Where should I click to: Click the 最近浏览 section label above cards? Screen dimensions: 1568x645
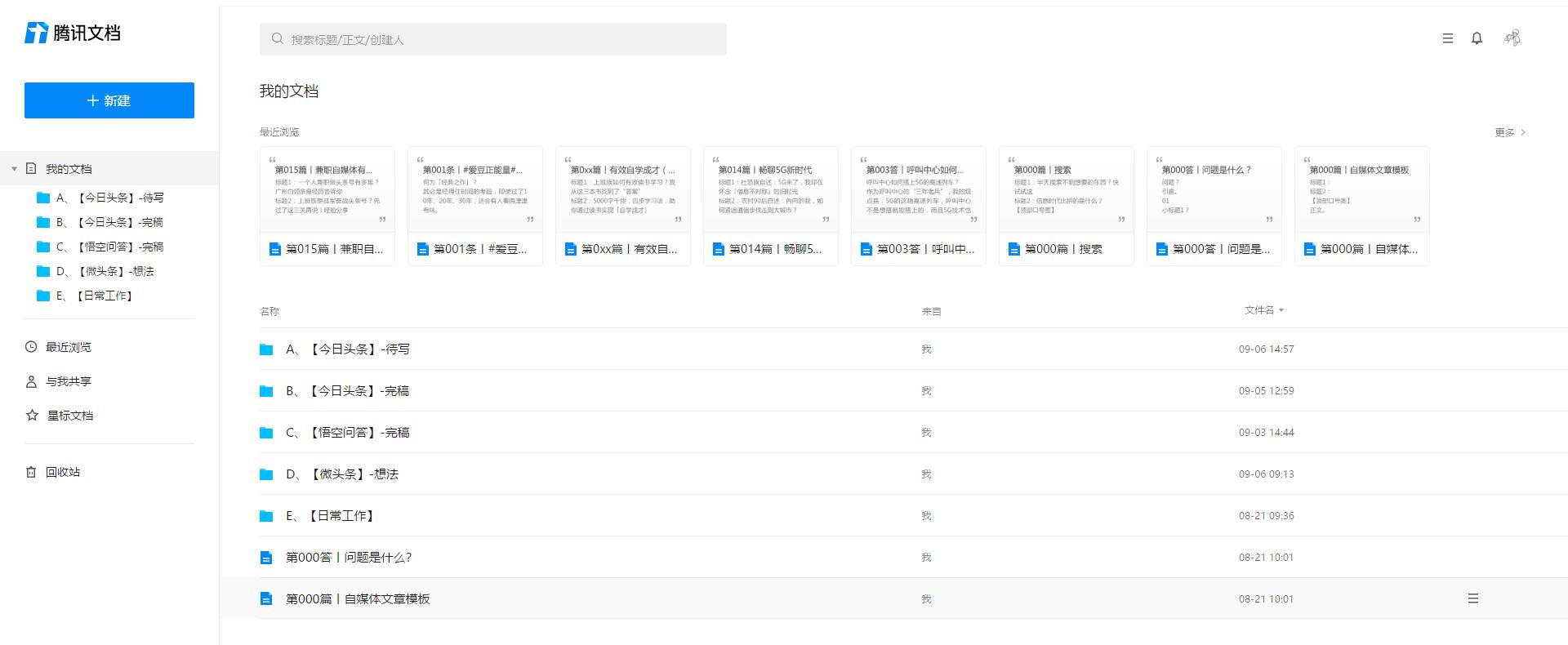279,132
